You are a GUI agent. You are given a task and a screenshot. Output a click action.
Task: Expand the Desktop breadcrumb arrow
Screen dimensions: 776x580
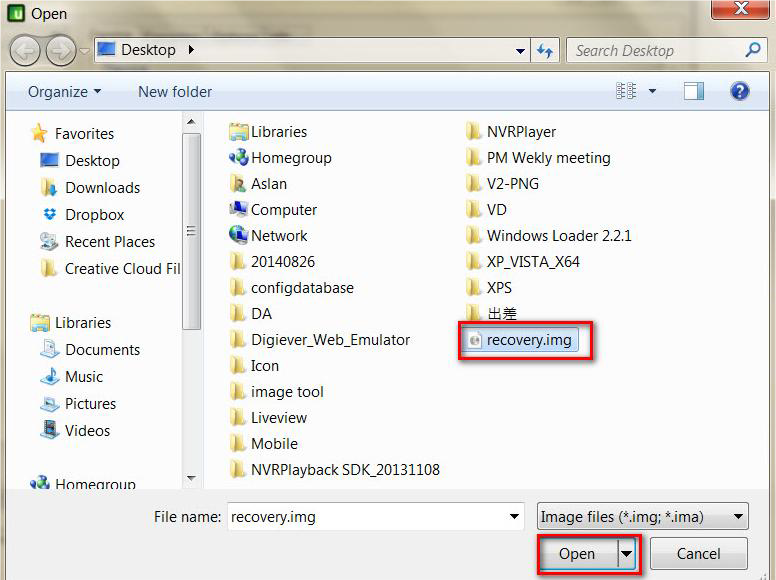(x=192, y=49)
